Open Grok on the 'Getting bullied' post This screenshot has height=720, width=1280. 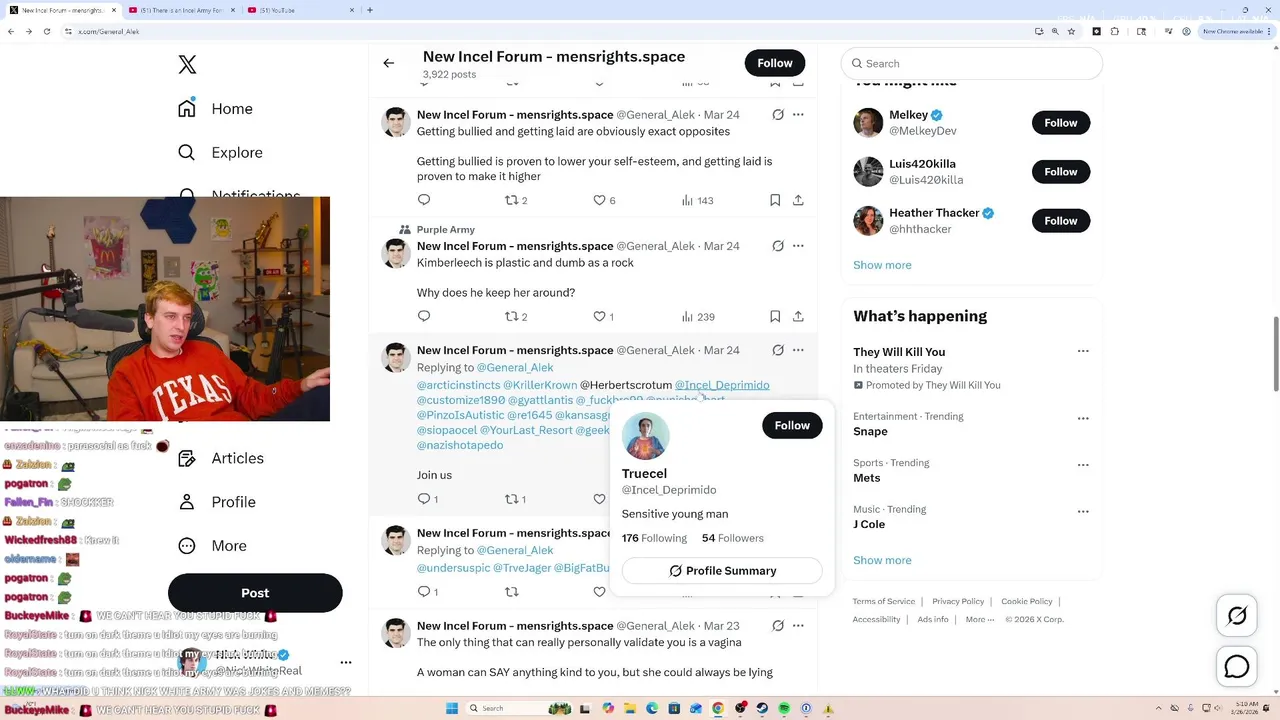(x=778, y=115)
